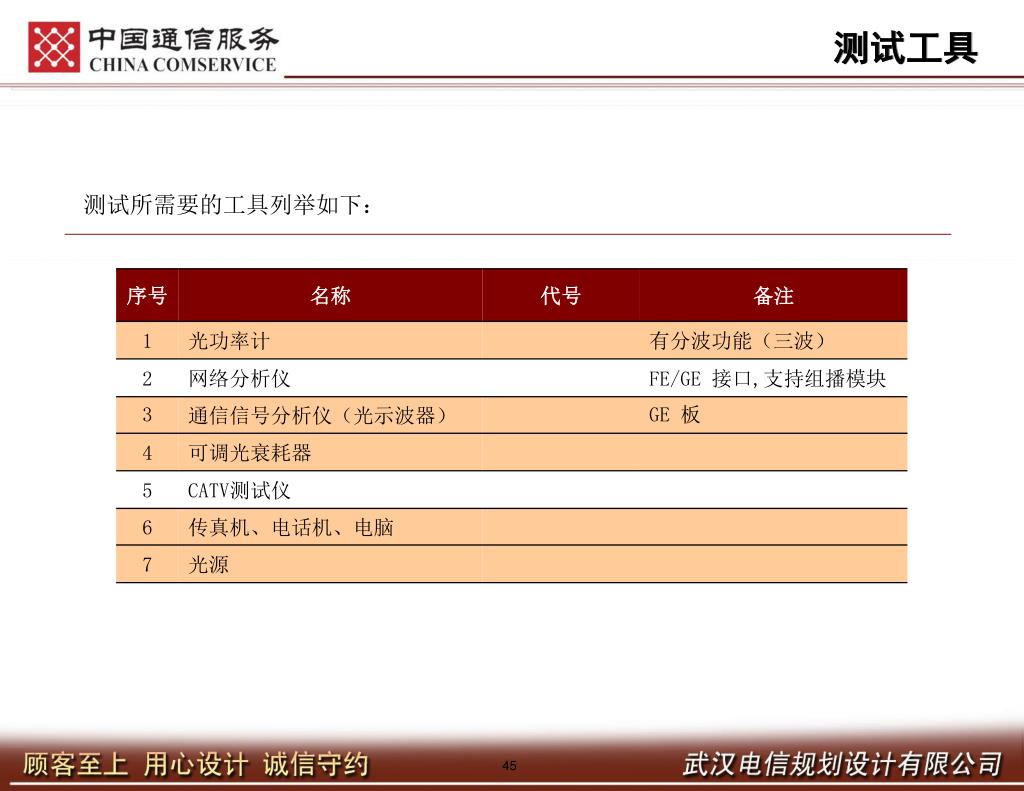Click row number 7 in the table

point(147,564)
